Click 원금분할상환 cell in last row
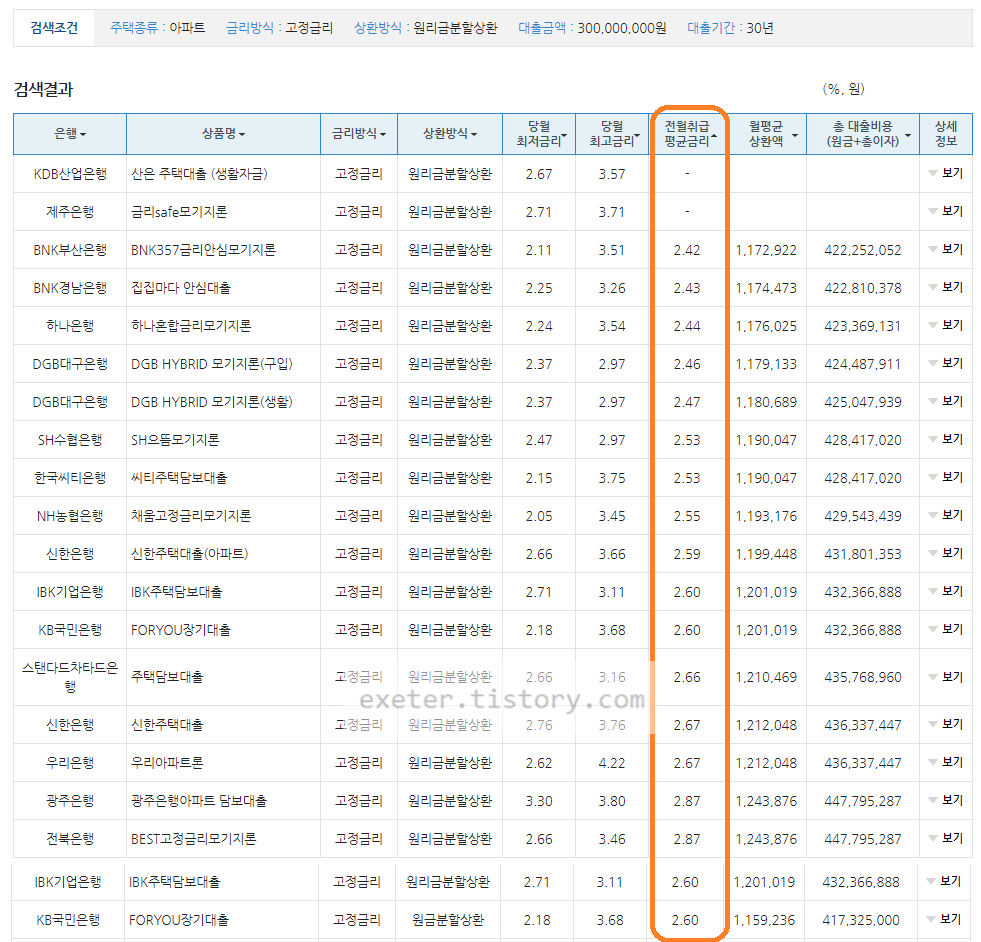Viewport: 981px width, 942px height. [448, 920]
